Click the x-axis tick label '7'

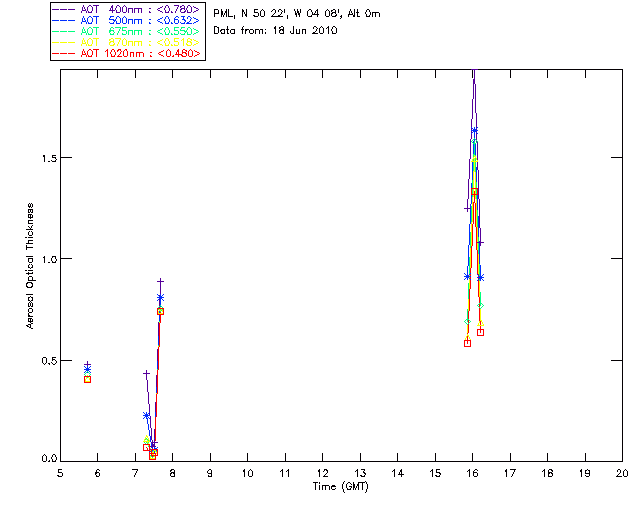pos(135,474)
